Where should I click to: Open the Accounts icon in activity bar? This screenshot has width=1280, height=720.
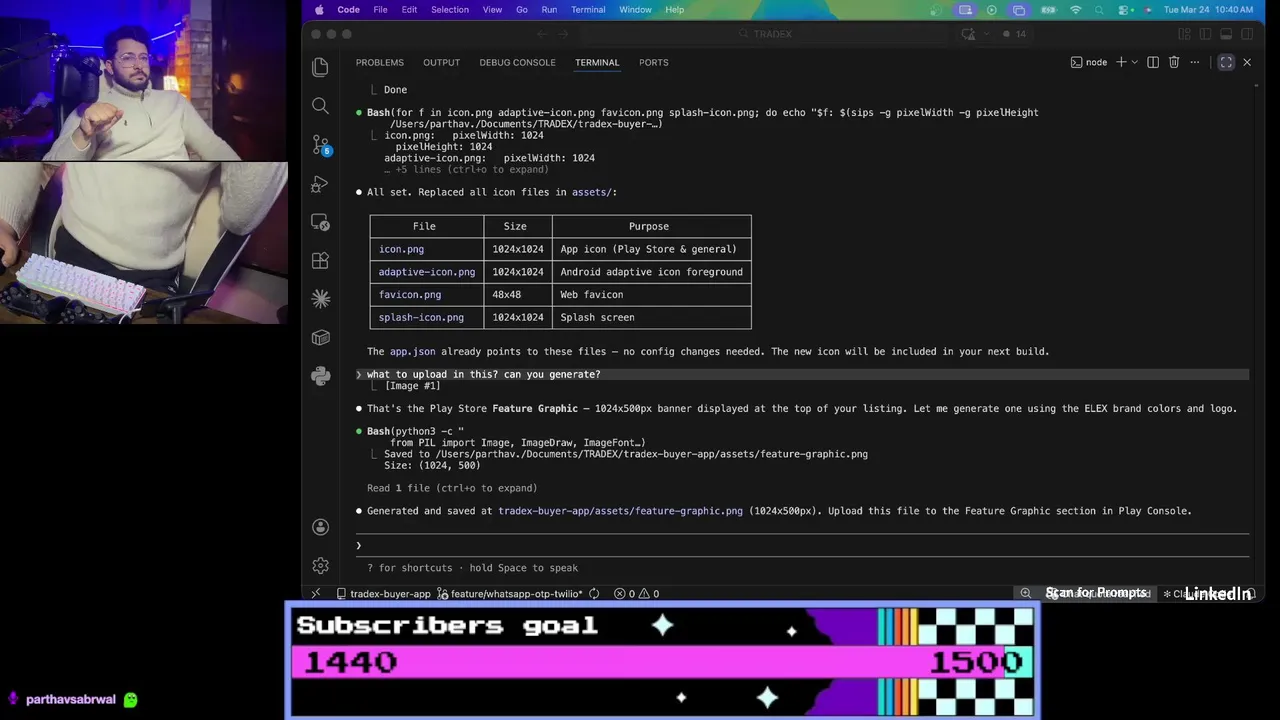click(320, 527)
